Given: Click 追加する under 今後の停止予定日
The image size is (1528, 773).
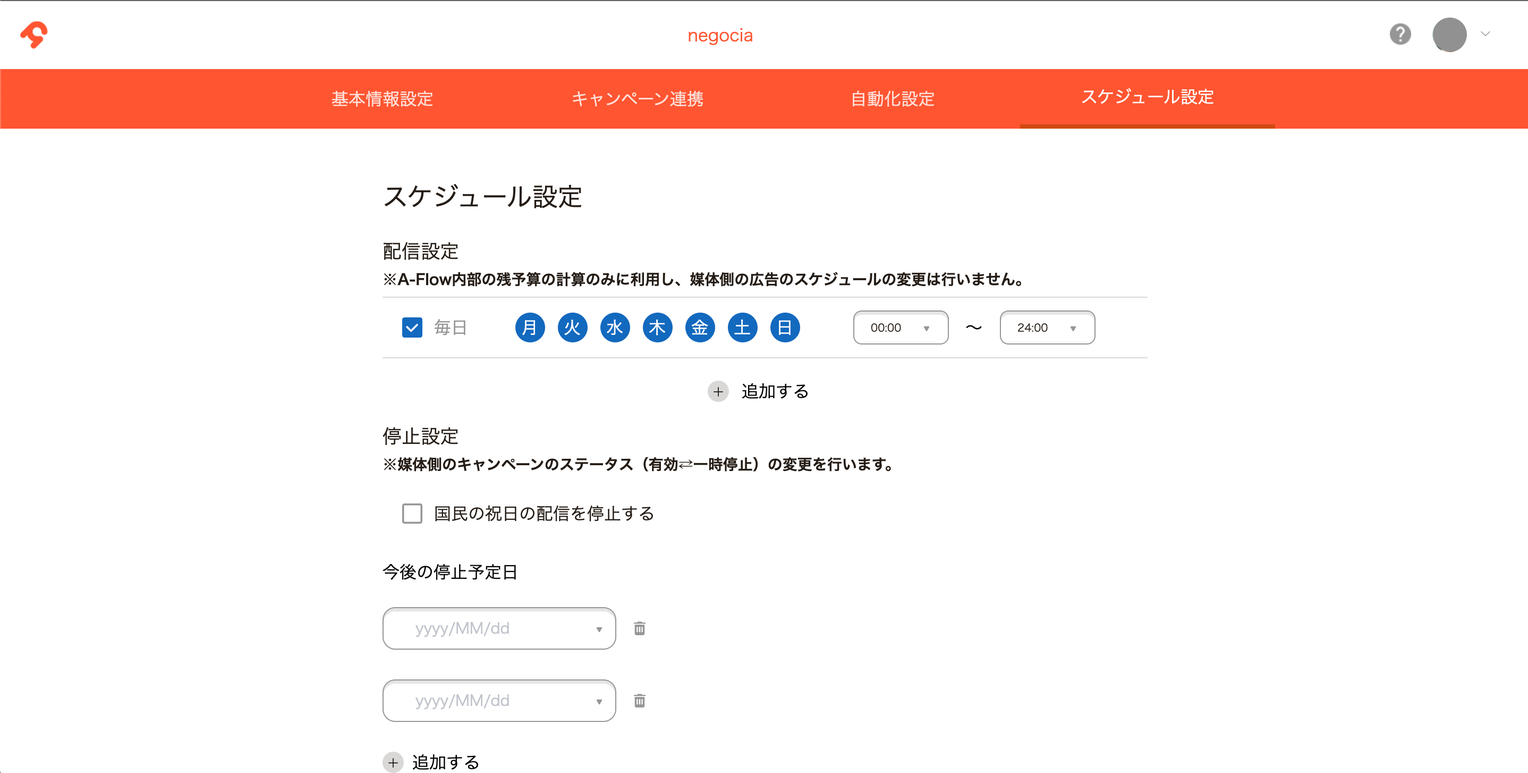Looking at the screenshot, I should pos(446,763).
